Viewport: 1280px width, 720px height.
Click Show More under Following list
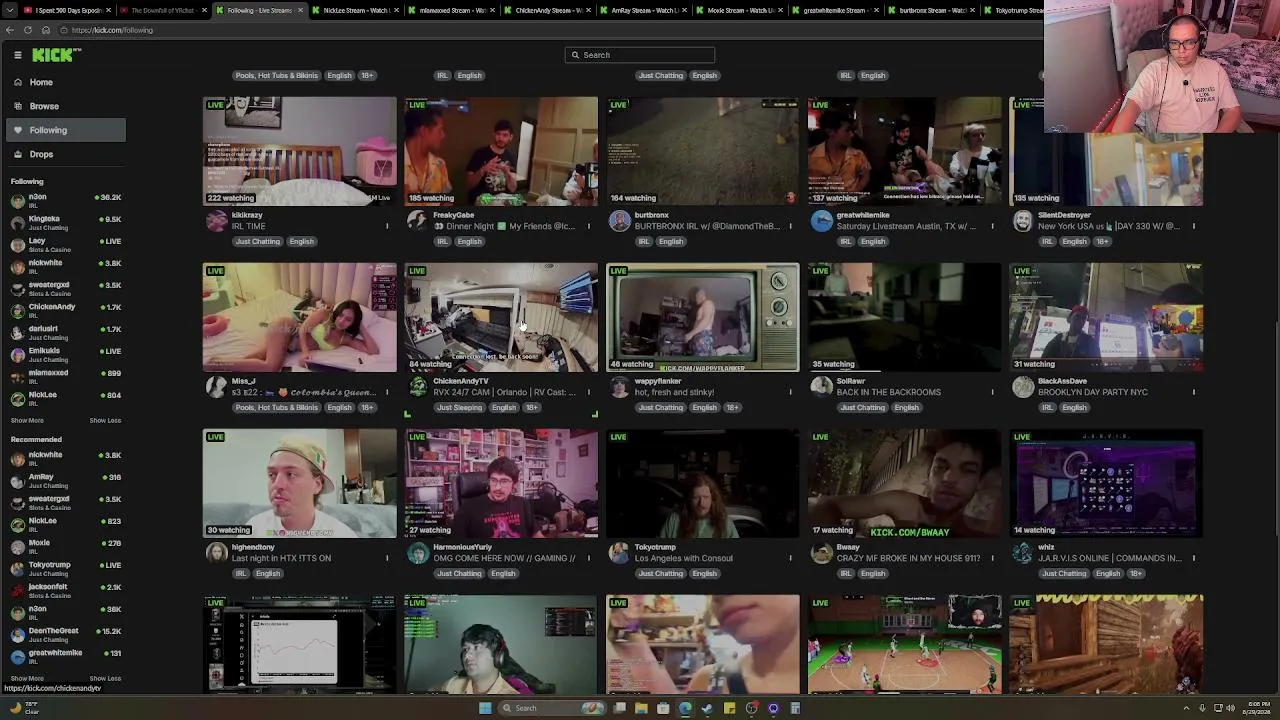(27, 420)
